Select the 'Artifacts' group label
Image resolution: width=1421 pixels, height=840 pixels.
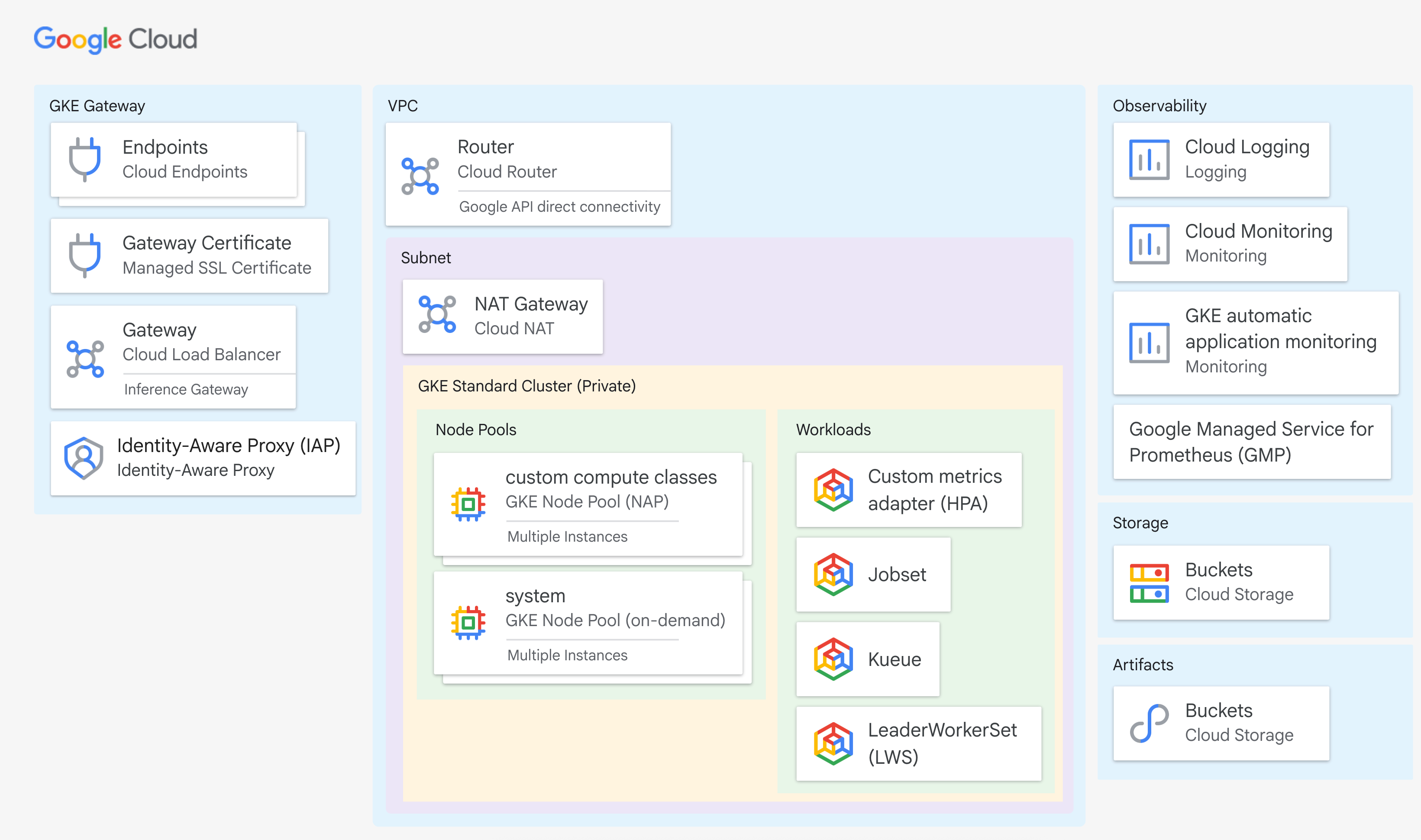click(1143, 665)
